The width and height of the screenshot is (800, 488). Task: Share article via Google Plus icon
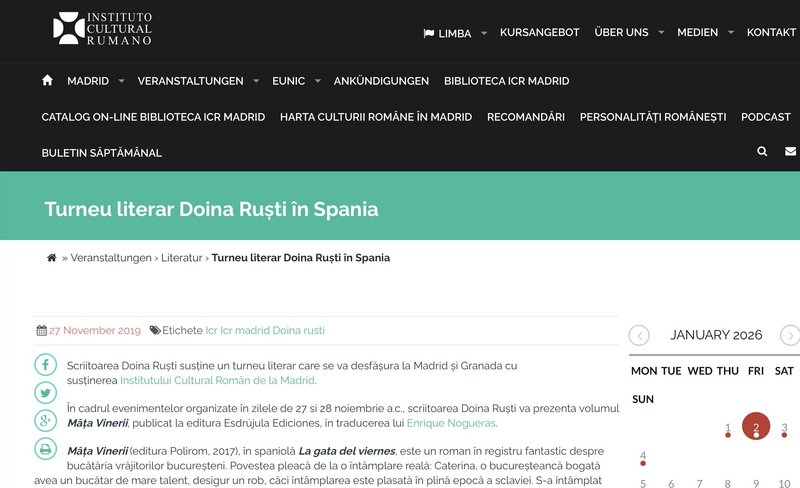click(x=46, y=421)
